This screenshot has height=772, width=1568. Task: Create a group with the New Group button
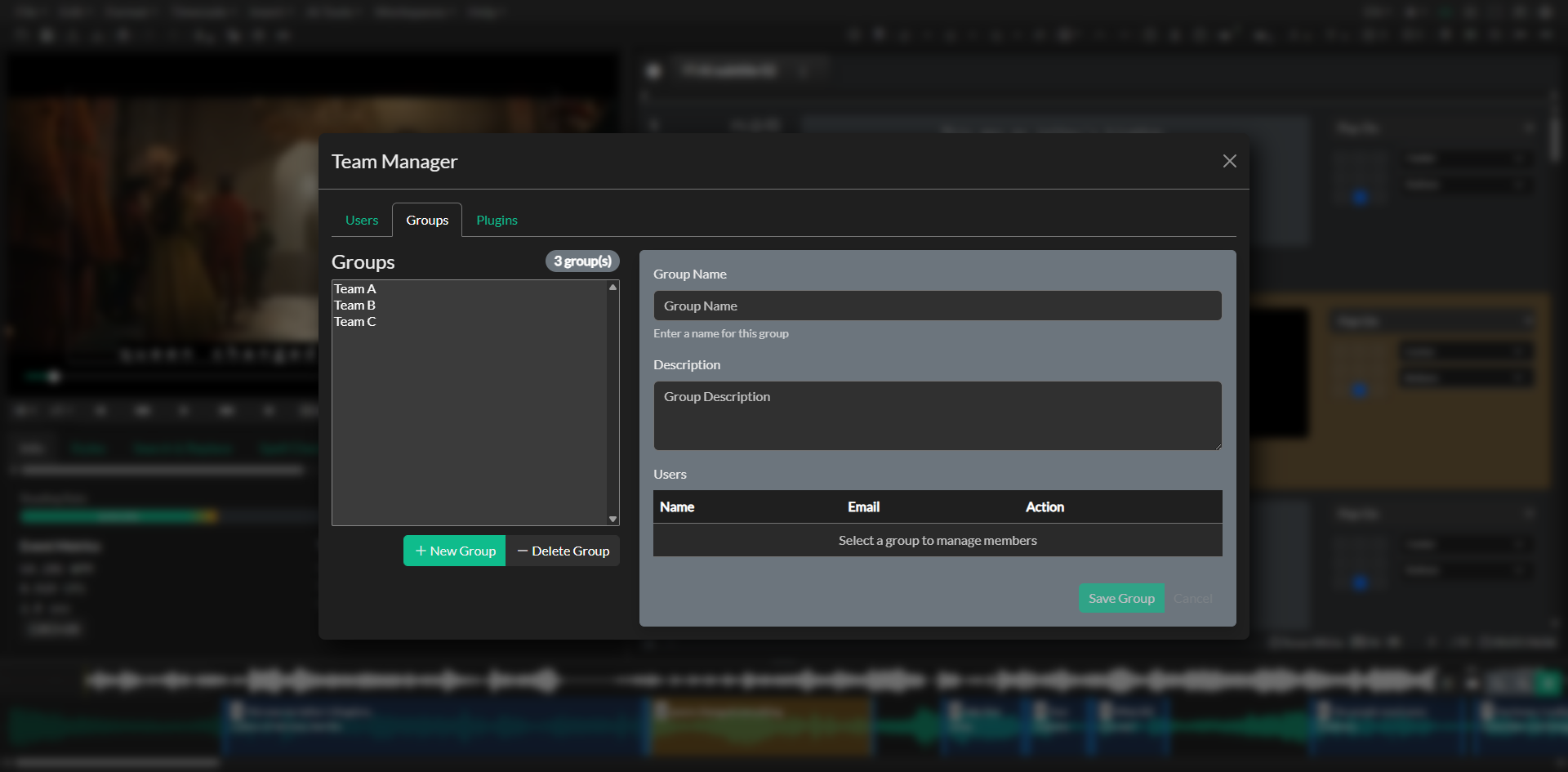[x=454, y=551]
